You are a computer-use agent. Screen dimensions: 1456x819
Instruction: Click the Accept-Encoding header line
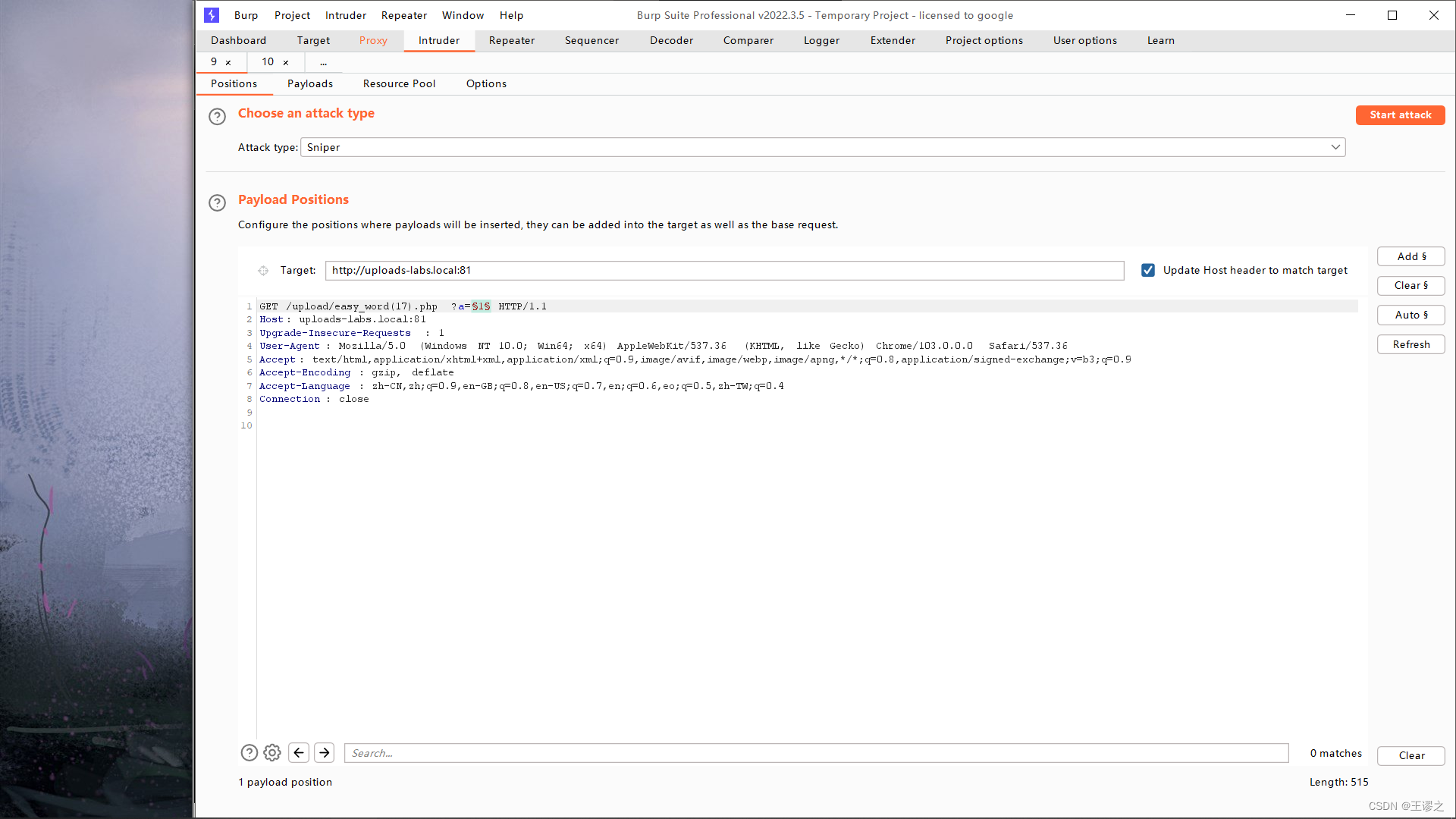pos(356,372)
